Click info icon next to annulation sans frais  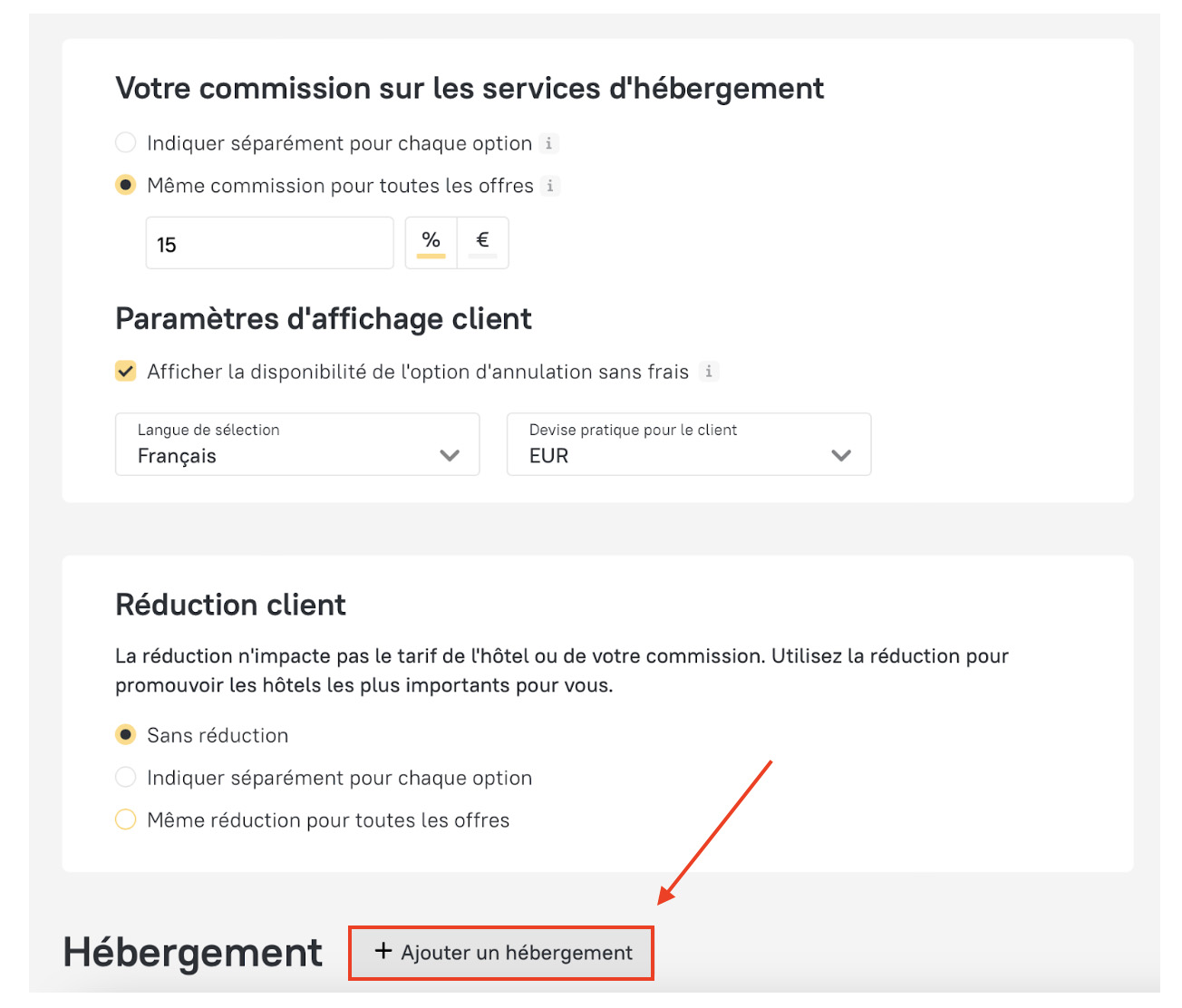click(709, 372)
